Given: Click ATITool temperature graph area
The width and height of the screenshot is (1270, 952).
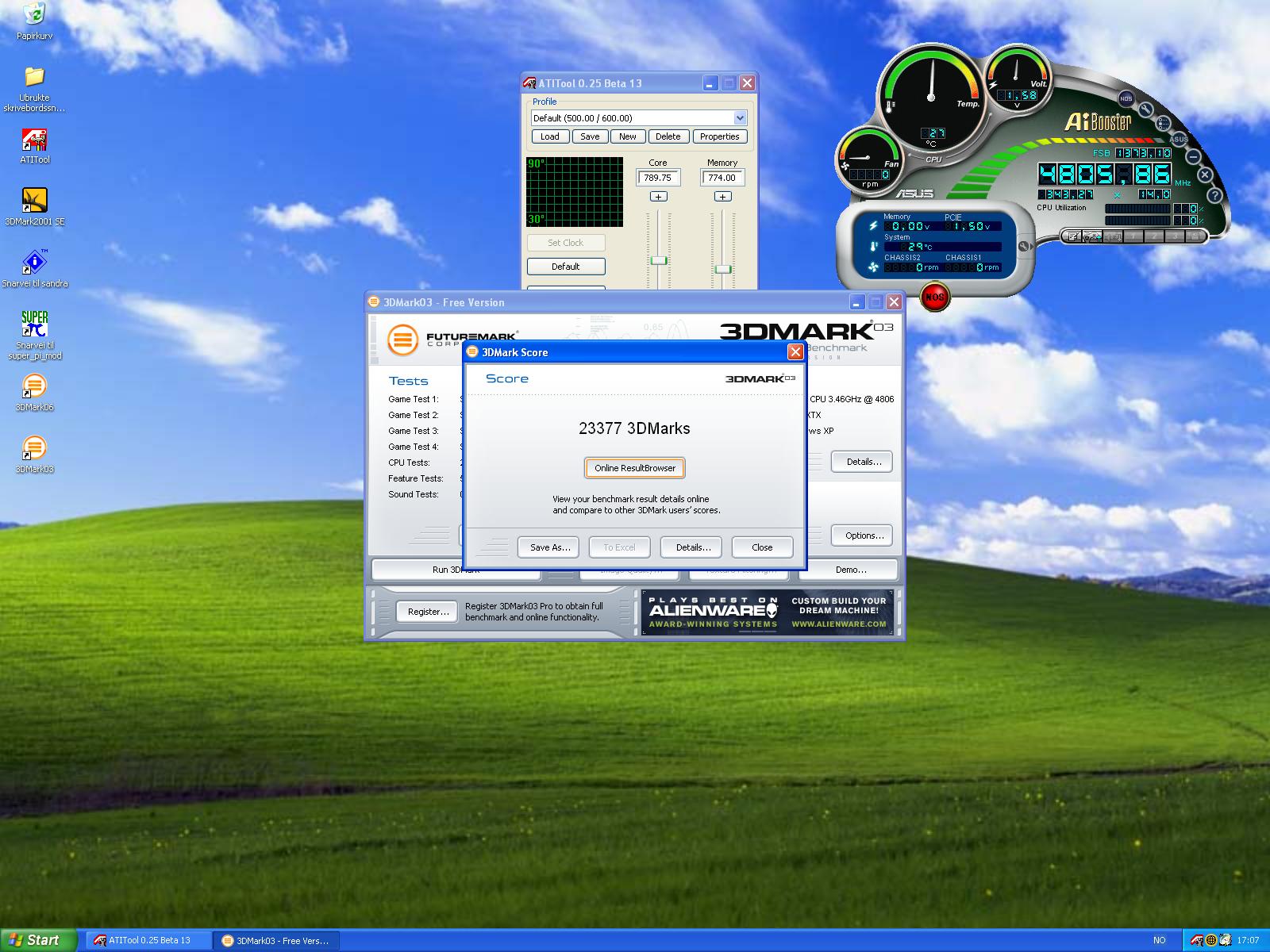Looking at the screenshot, I should (575, 192).
